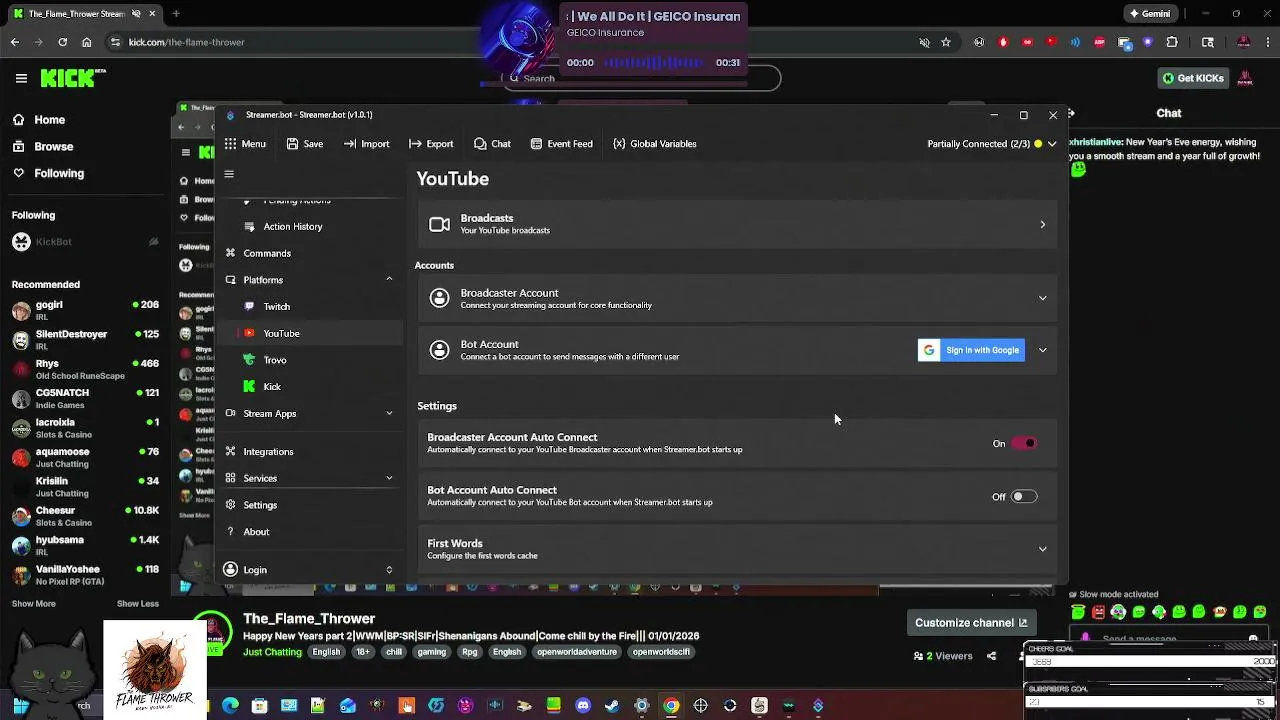Go back in Chrome browser
The width and height of the screenshot is (1280, 720).
click(x=14, y=42)
